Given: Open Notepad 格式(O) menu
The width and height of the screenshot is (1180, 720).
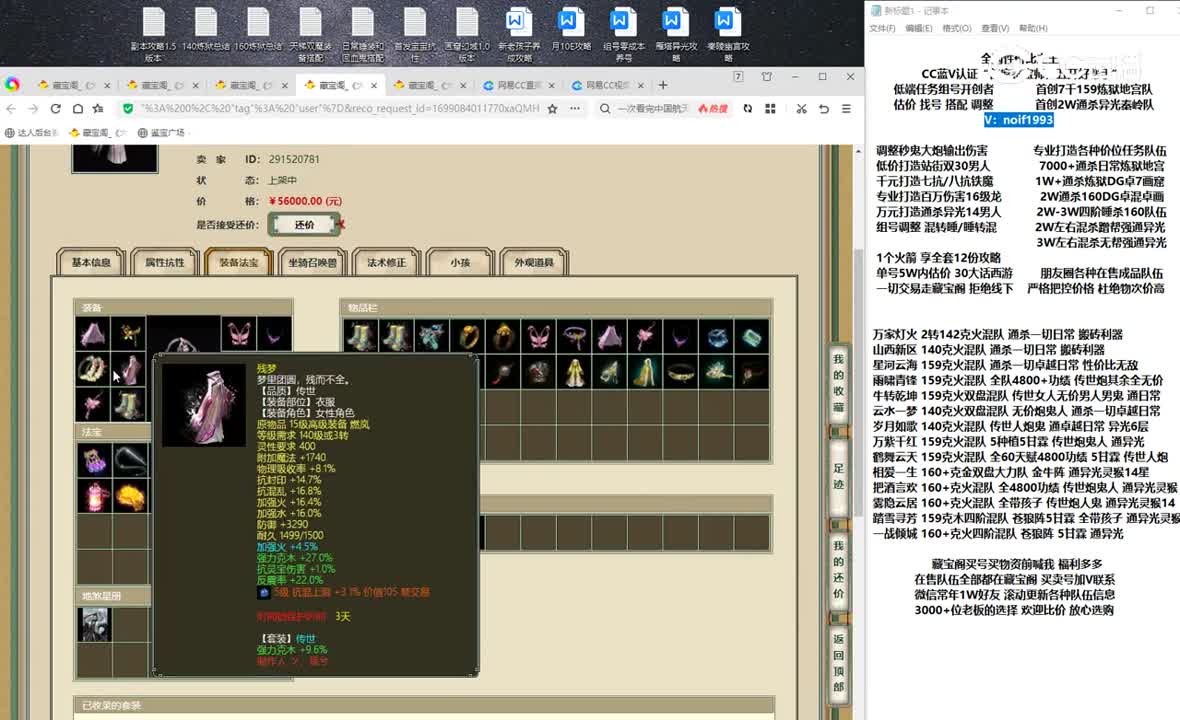Looking at the screenshot, I should (x=956, y=28).
